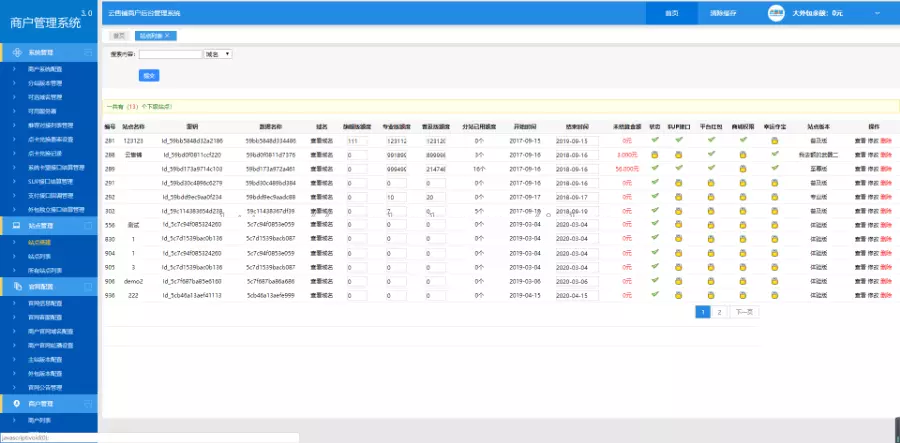Viewport: 900px width, 443px height.
Task: Click secret key Id_5cb46a13aef41113
Action: click(192, 296)
